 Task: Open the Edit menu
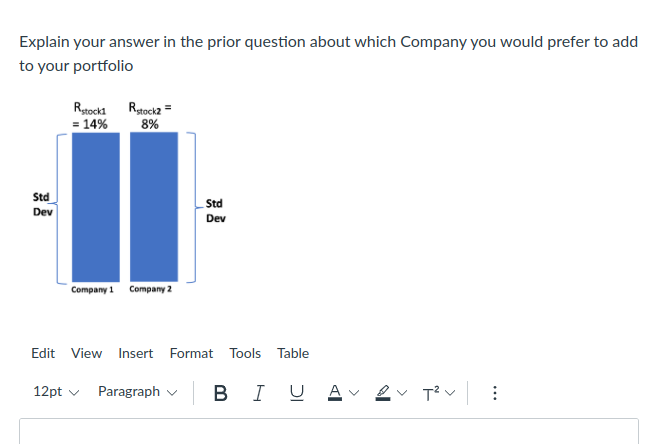pyautogui.click(x=43, y=353)
